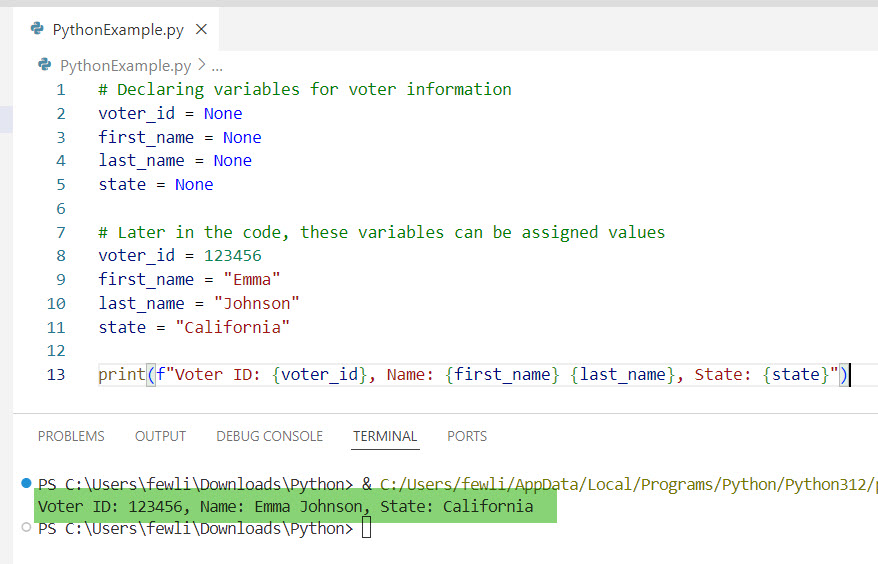Screen dimensions: 878x564
Task: Click line number 6 in the gutter
Action: (60, 209)
